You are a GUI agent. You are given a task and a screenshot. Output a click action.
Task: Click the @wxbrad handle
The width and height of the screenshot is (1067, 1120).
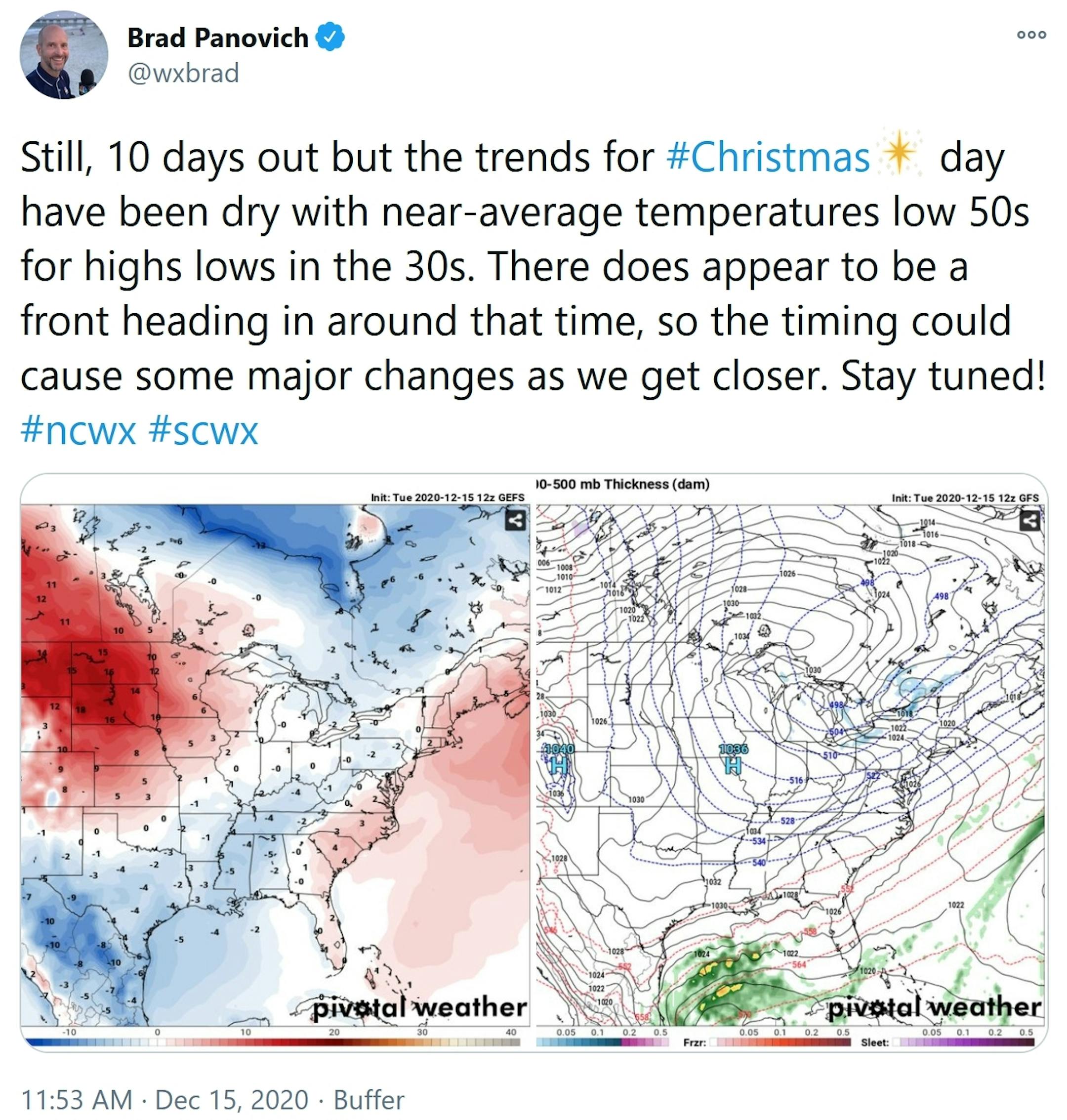[183, 74]
